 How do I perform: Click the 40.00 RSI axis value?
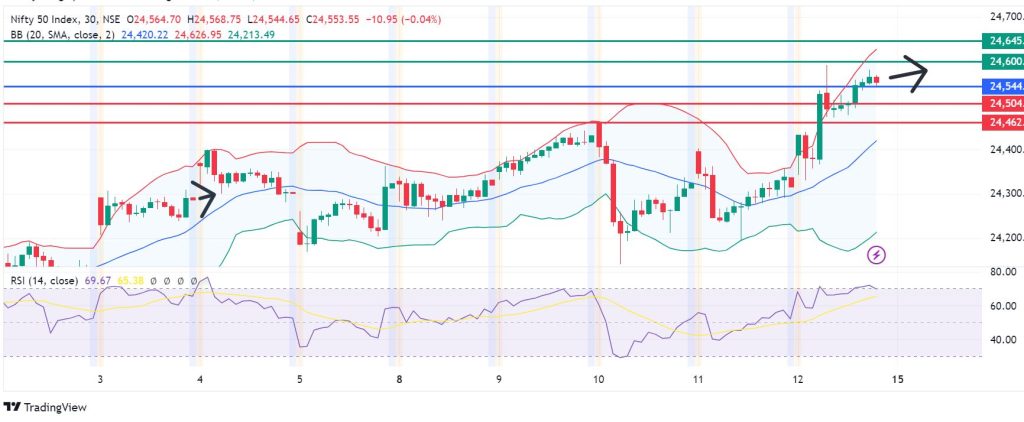tap(1003, 340)
